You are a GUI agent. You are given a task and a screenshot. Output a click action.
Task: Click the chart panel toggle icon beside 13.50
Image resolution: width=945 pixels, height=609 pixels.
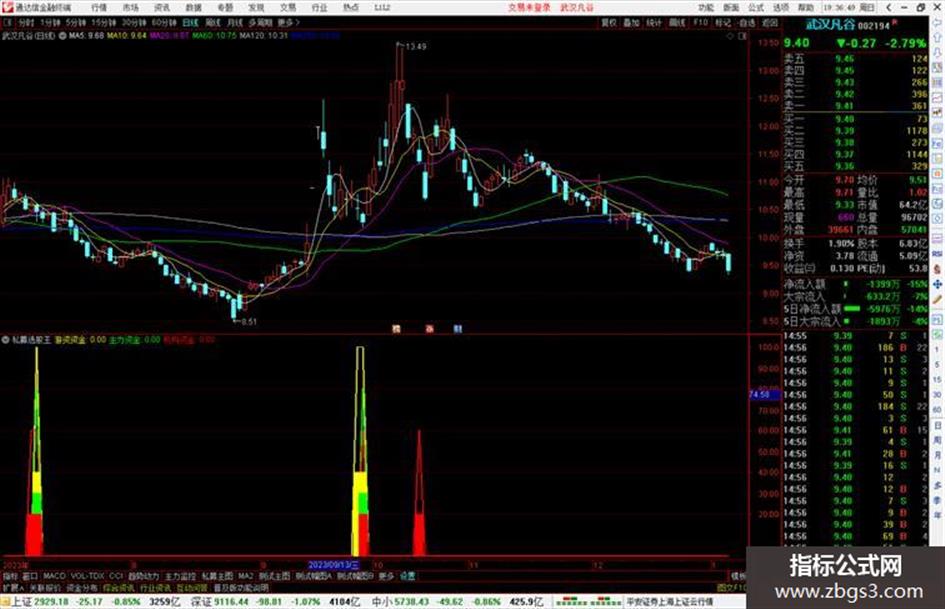(x=742, y=36)
